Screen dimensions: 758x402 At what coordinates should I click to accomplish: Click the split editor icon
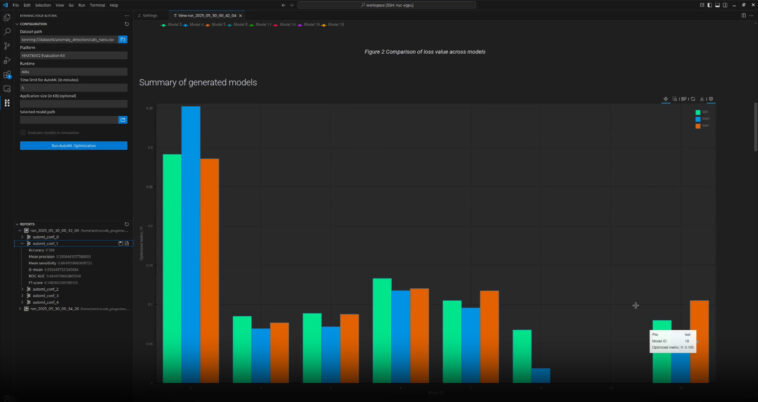739,16
